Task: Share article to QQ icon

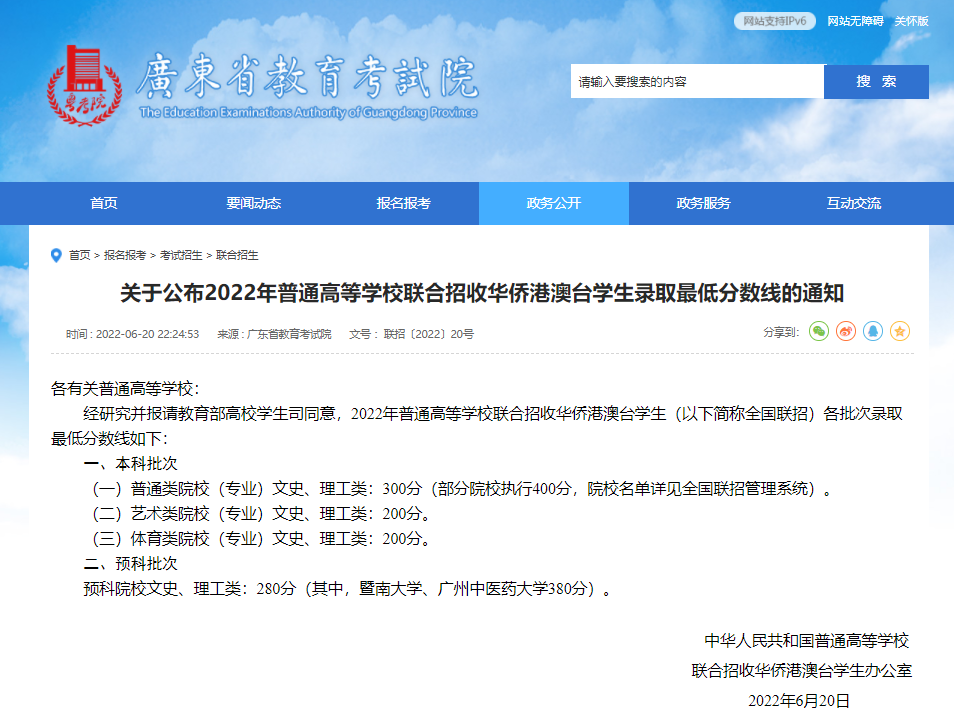Action: pyautogui.click(x=872, y=332)
